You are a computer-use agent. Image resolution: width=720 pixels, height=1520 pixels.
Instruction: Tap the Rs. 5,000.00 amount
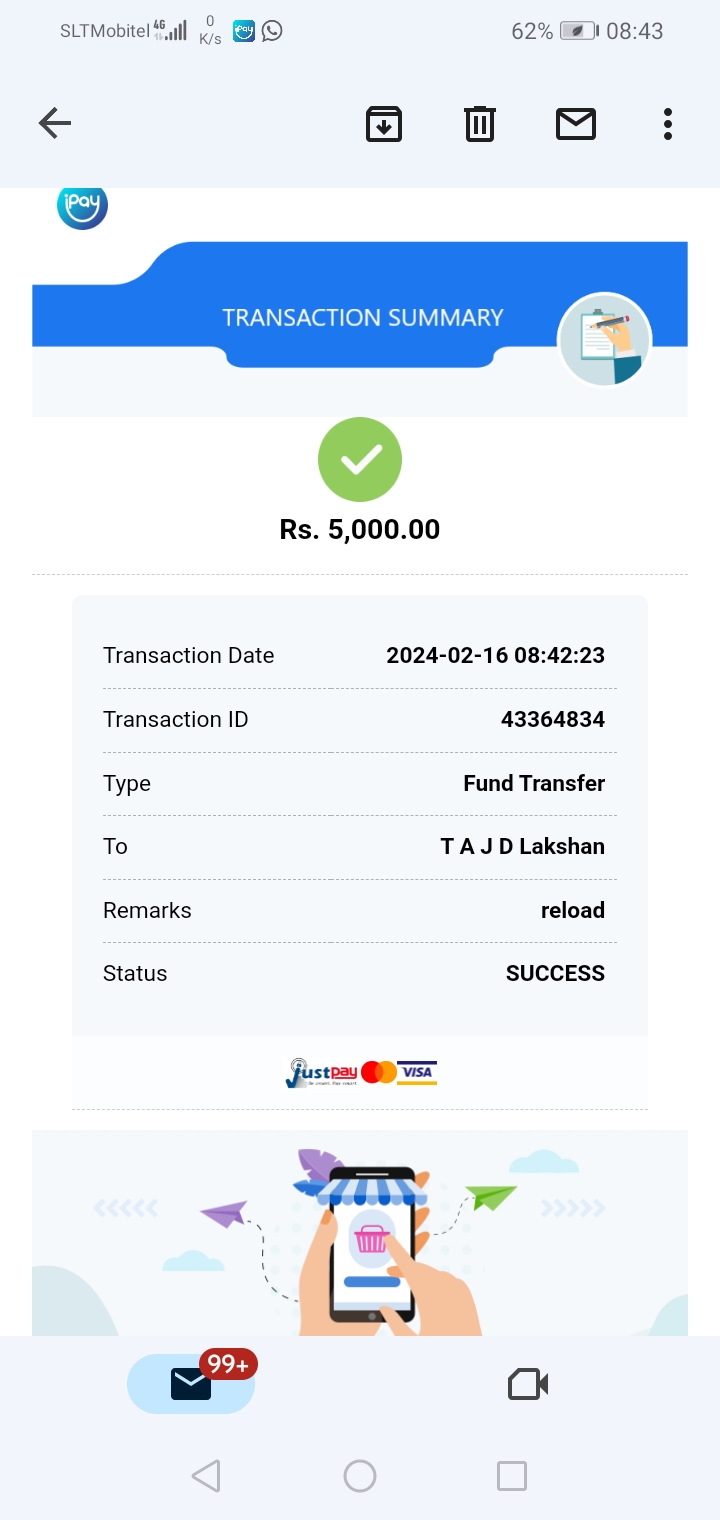point(360,529)
